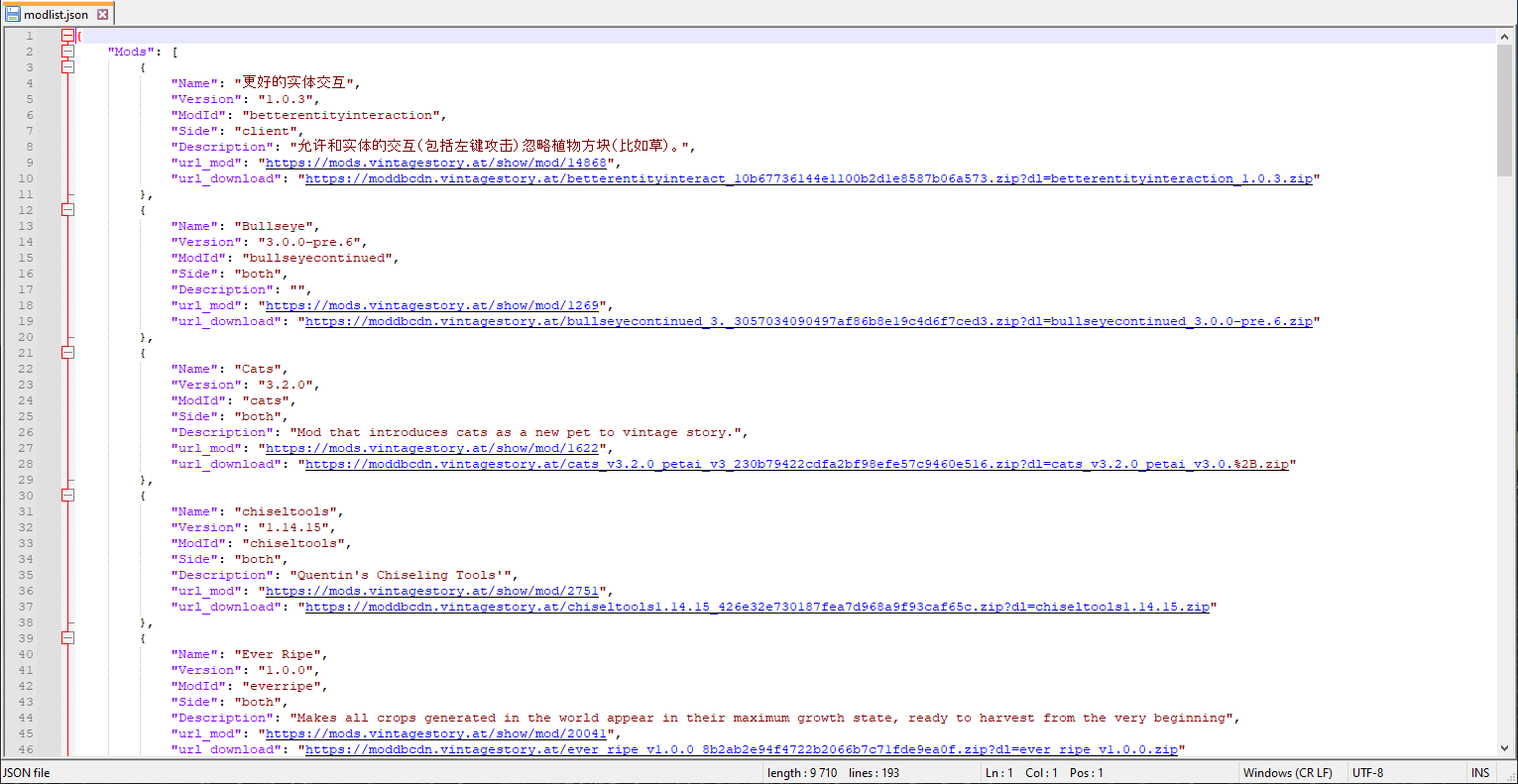The height and width of the screenshot is (784, 1518).
Task: Collapse the "Mods" array fold marker on line 2
Action: tap(67, 52)
